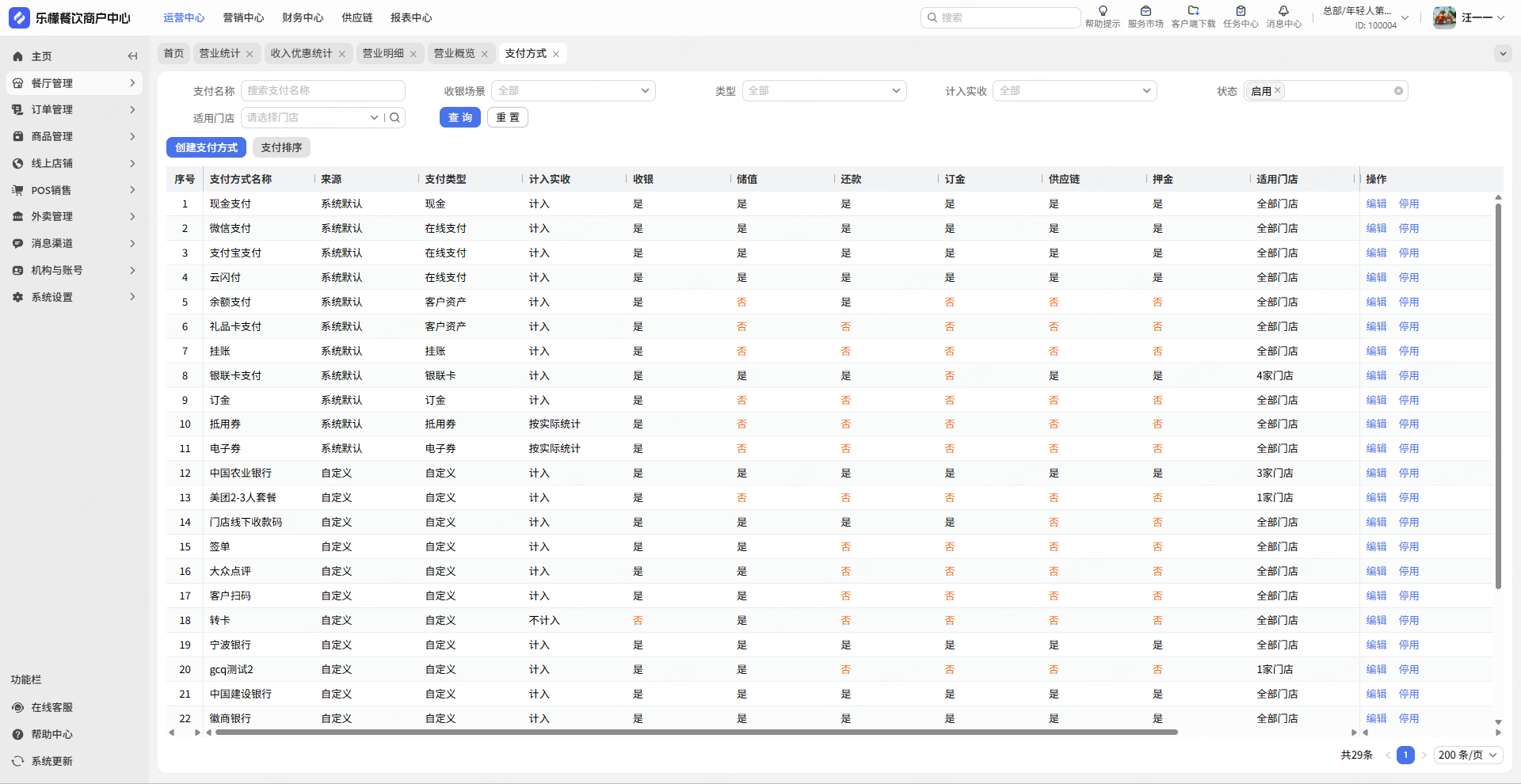Click 停用 for 宁波银行 row
The width and height of the screenshot is (1521, 784).
1409,645
